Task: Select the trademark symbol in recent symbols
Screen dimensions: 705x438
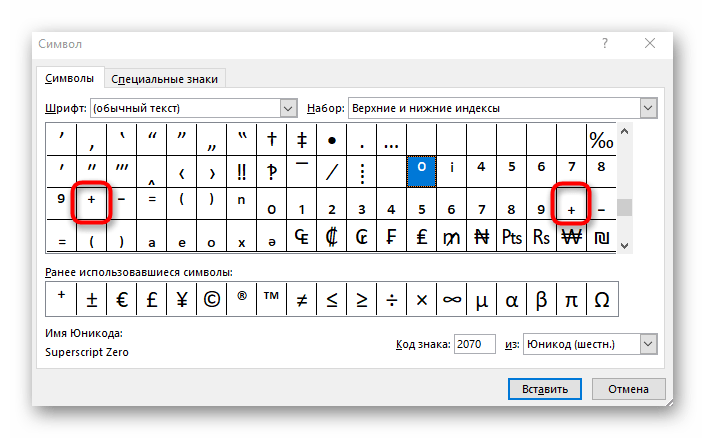Action: [271, 298]
